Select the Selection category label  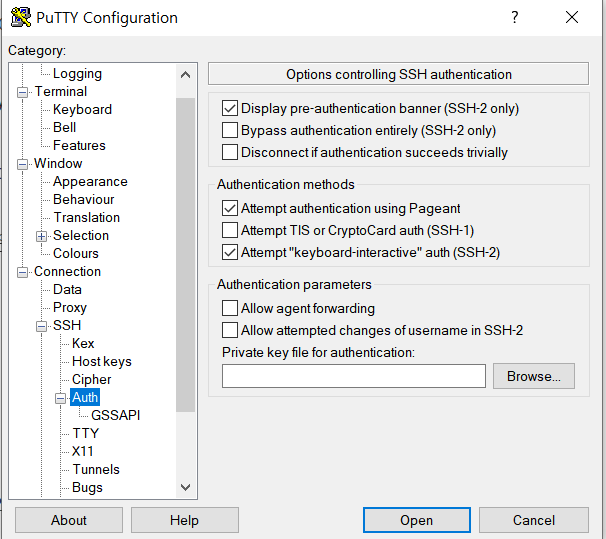tap(81, 235)
